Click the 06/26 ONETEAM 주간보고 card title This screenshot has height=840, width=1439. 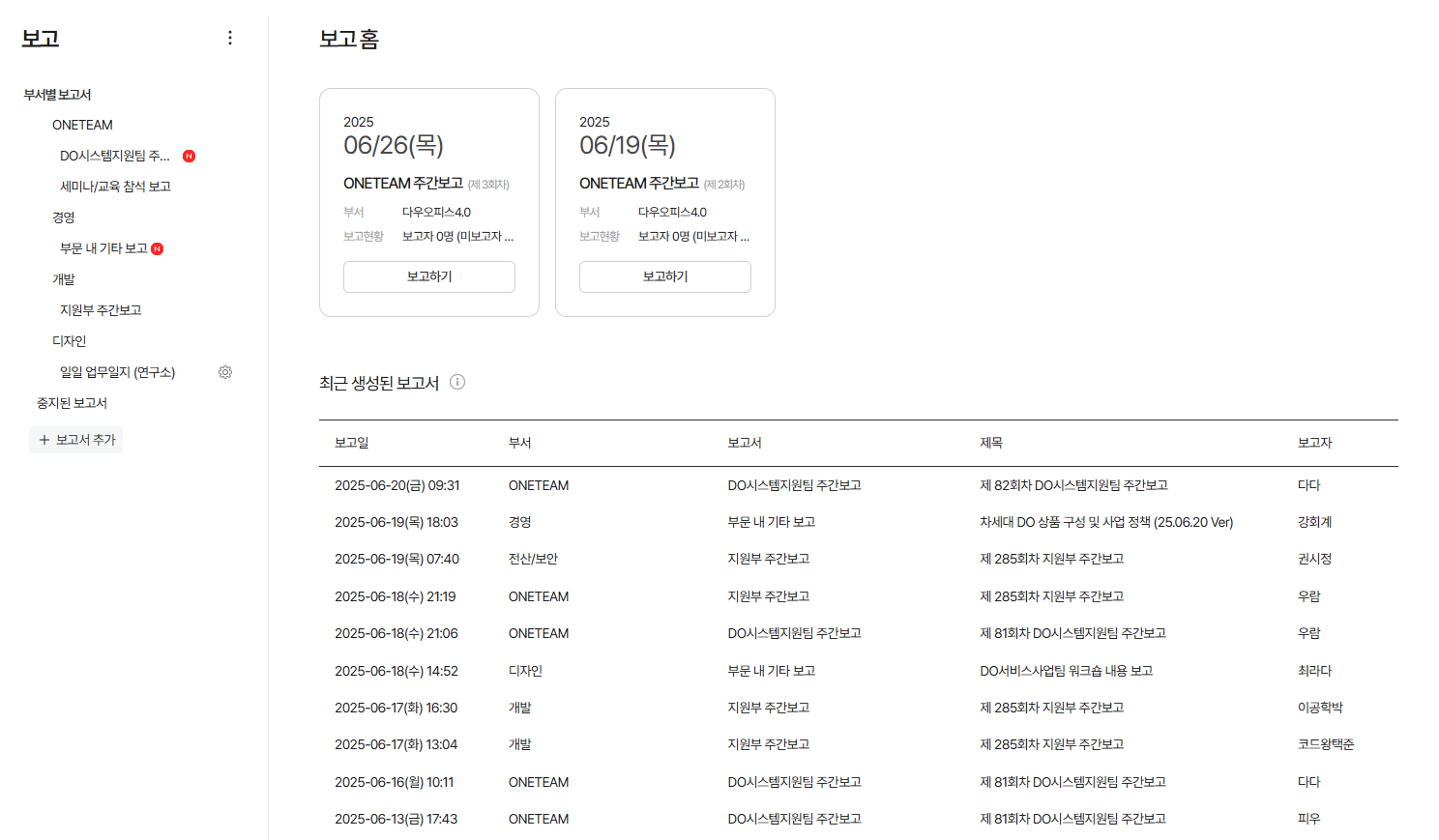tap(403, 183)
